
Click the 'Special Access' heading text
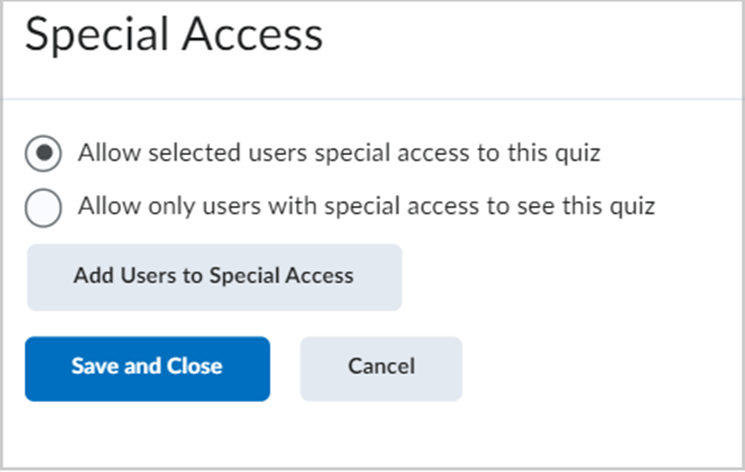pos(174,34)
